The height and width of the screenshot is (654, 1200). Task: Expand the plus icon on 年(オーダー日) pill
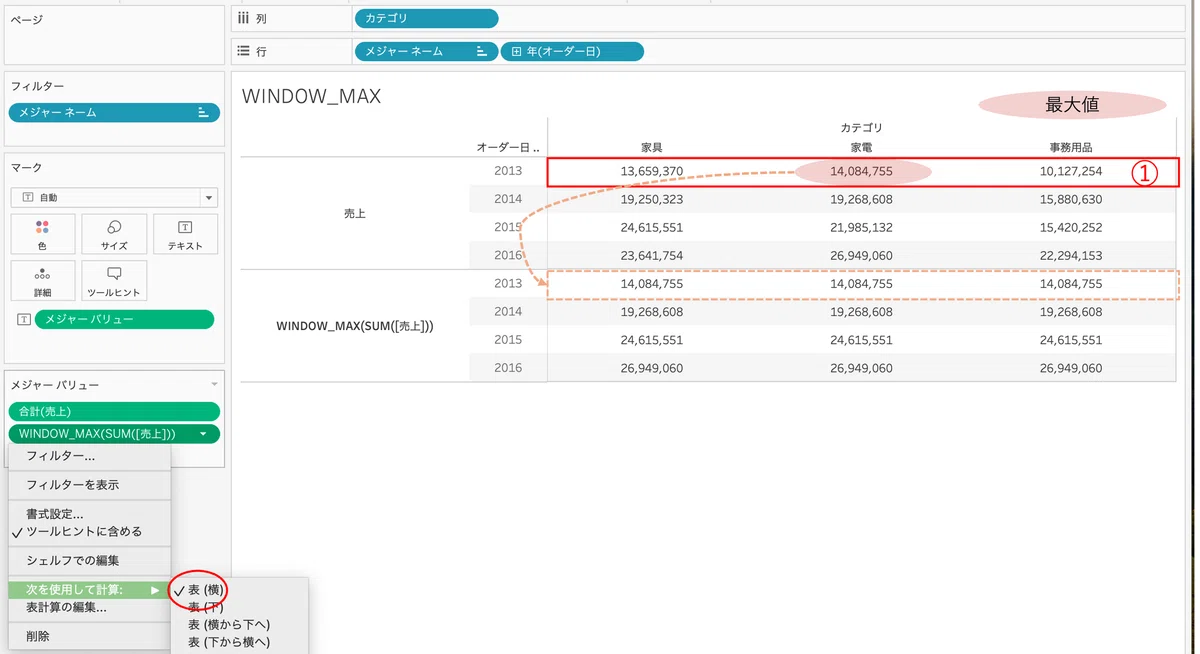(x=516, y=51)
